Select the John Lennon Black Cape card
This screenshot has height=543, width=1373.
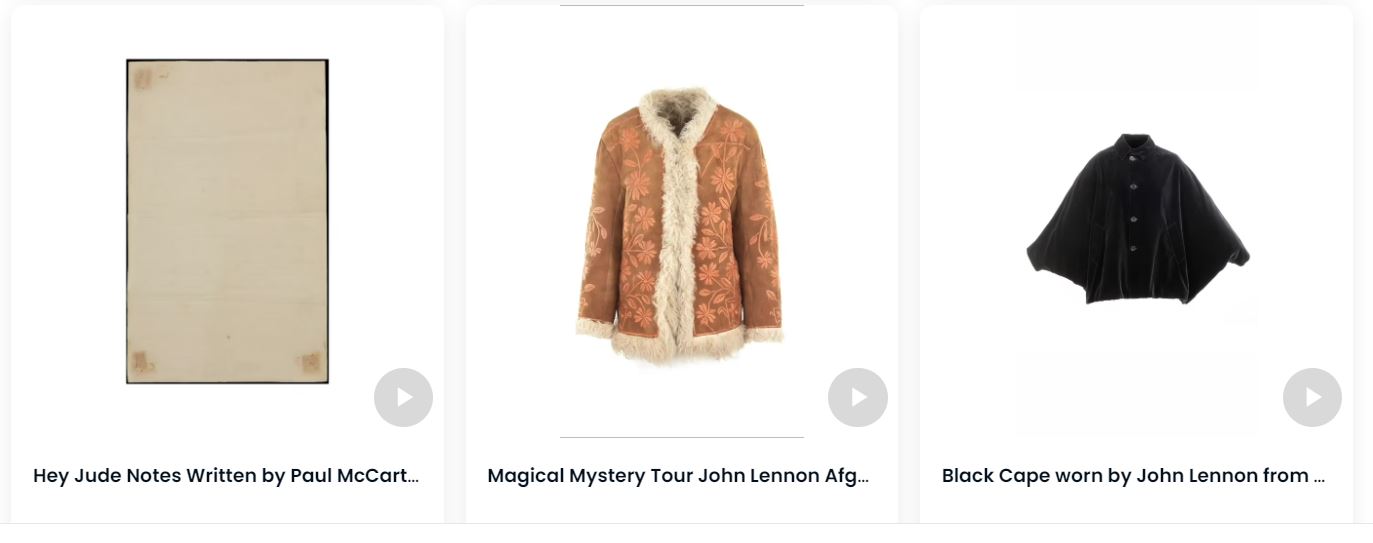pyautogui.click(x=1136, y=264)
